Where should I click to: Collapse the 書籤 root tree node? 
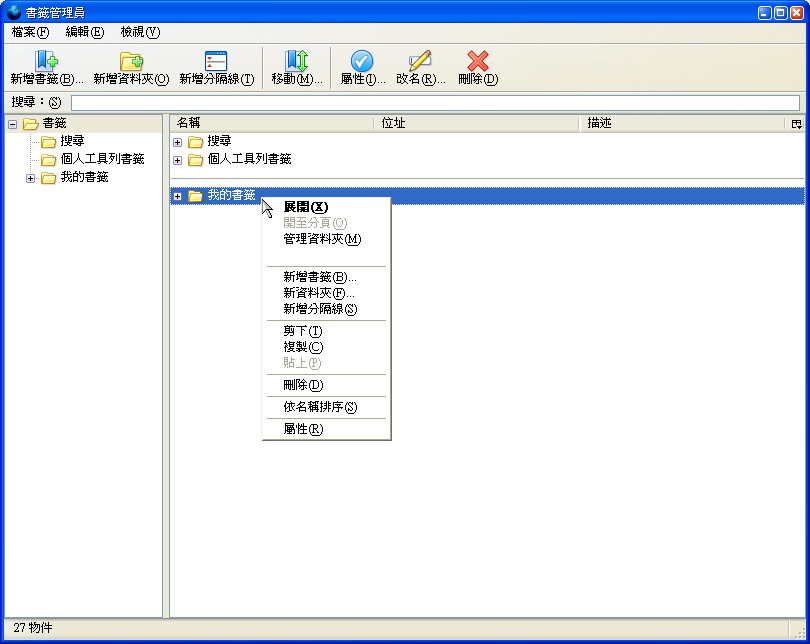[x=13, y=124]
